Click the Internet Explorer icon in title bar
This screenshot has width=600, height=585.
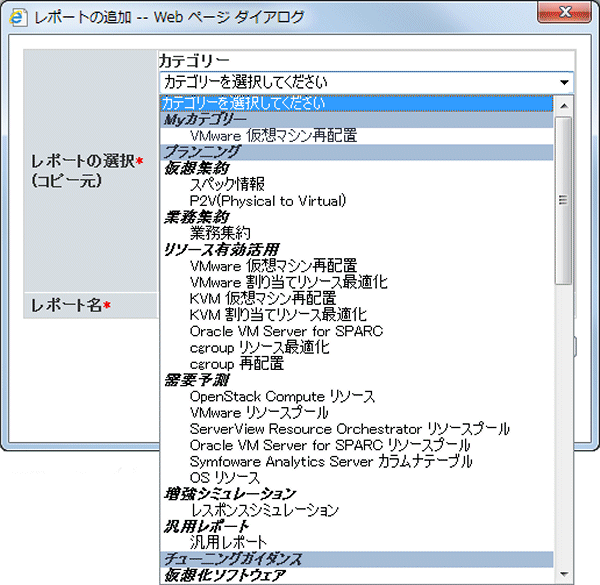[18, 17]
